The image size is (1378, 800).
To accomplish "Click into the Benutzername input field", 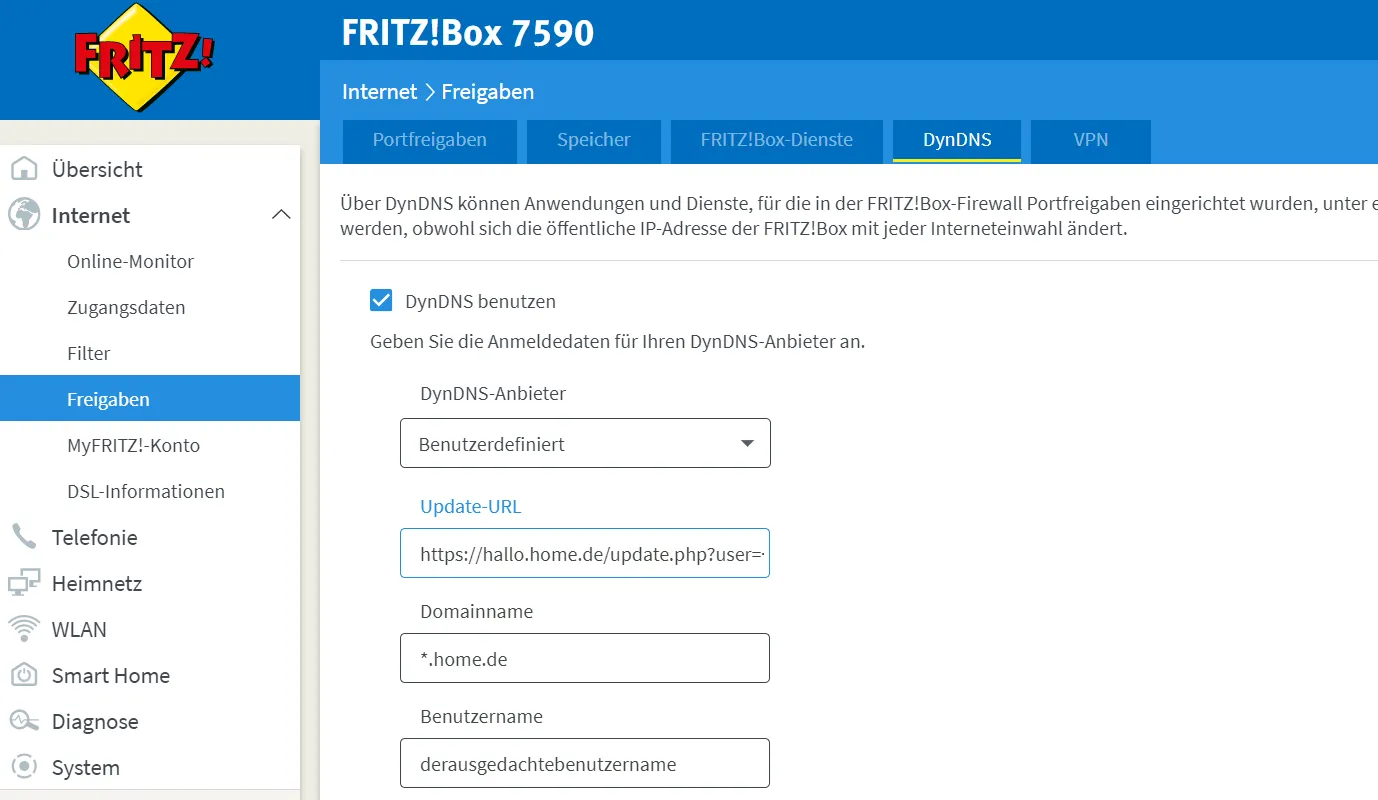I will click(x=585, y=763).
